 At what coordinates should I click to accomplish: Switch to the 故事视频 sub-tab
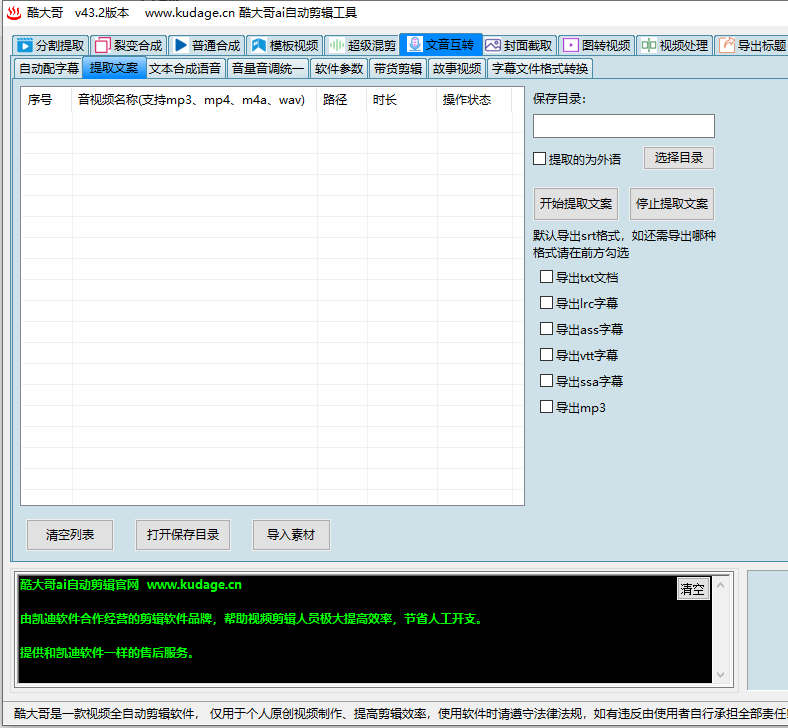pos(457,69)
